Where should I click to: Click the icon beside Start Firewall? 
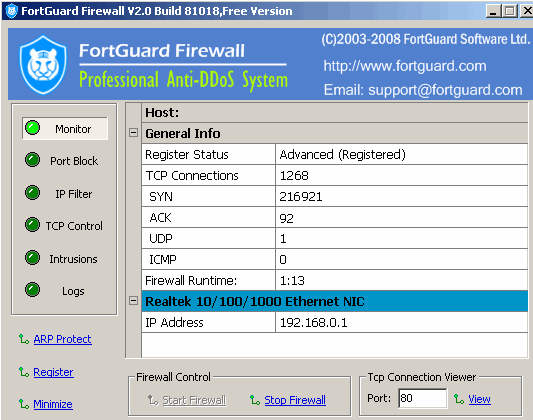(x=153, y=400)
